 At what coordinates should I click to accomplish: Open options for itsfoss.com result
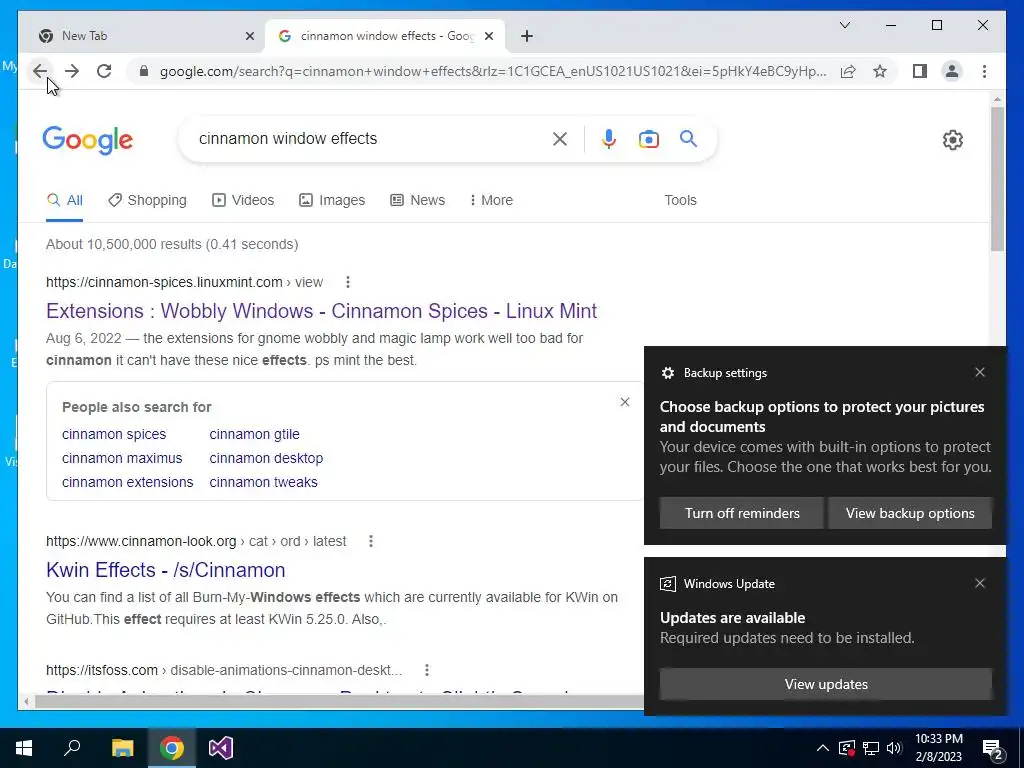point(426,670)
